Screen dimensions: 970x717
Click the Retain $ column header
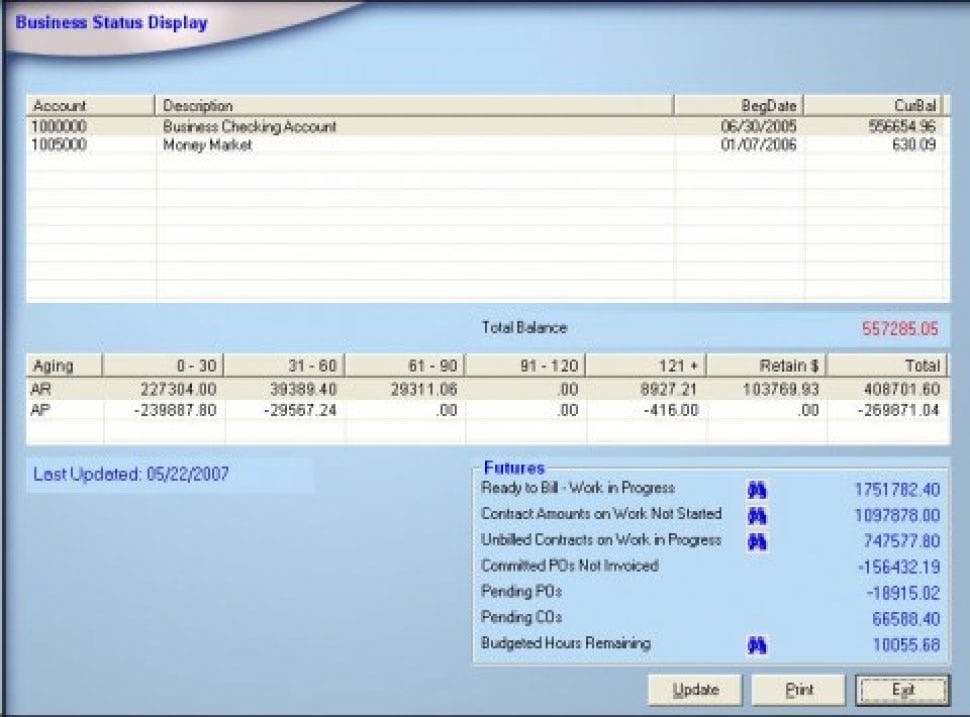pos(766,366)
